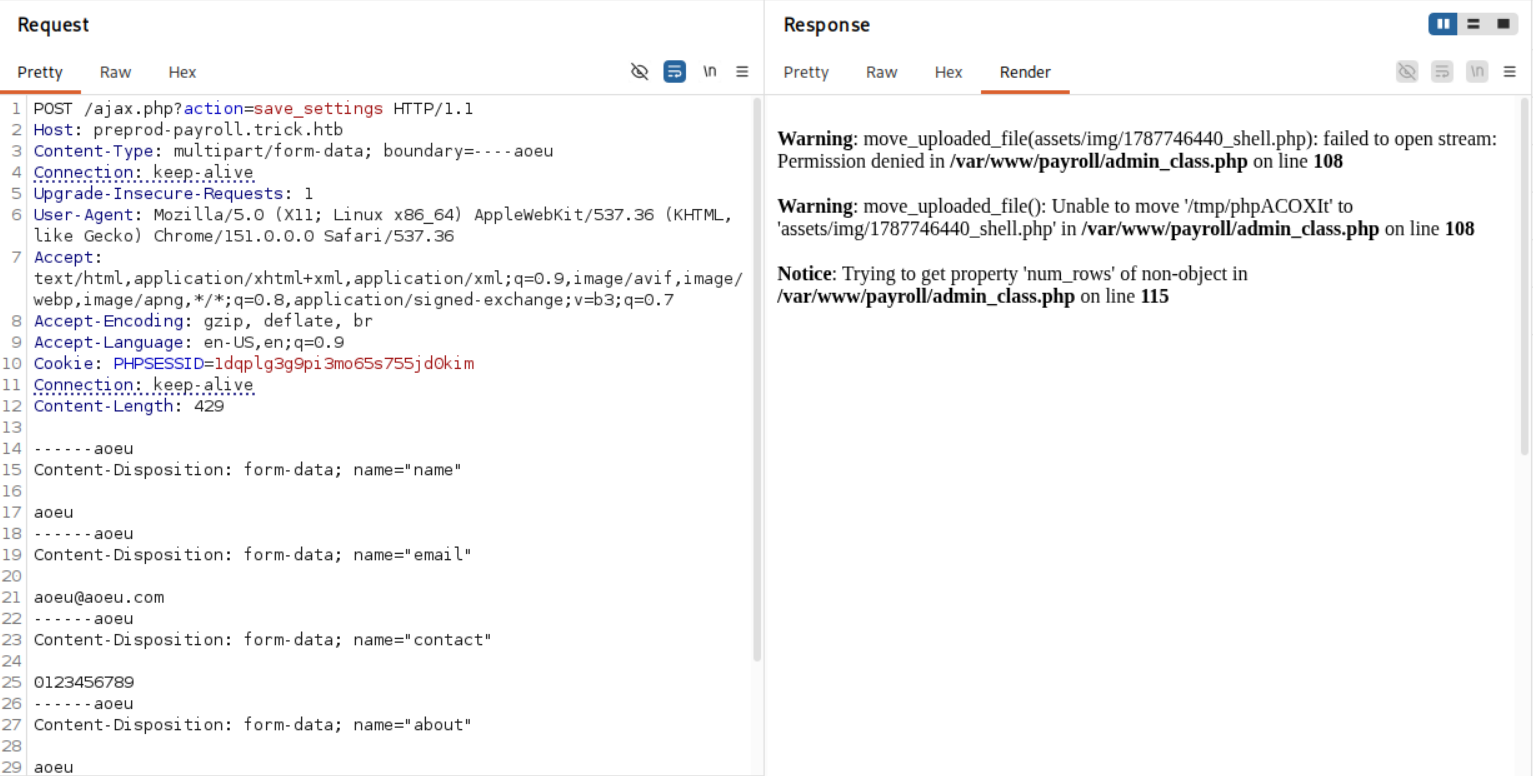
Task: Click the name="contact" Content-Disposition line
Action: point(263,639)
